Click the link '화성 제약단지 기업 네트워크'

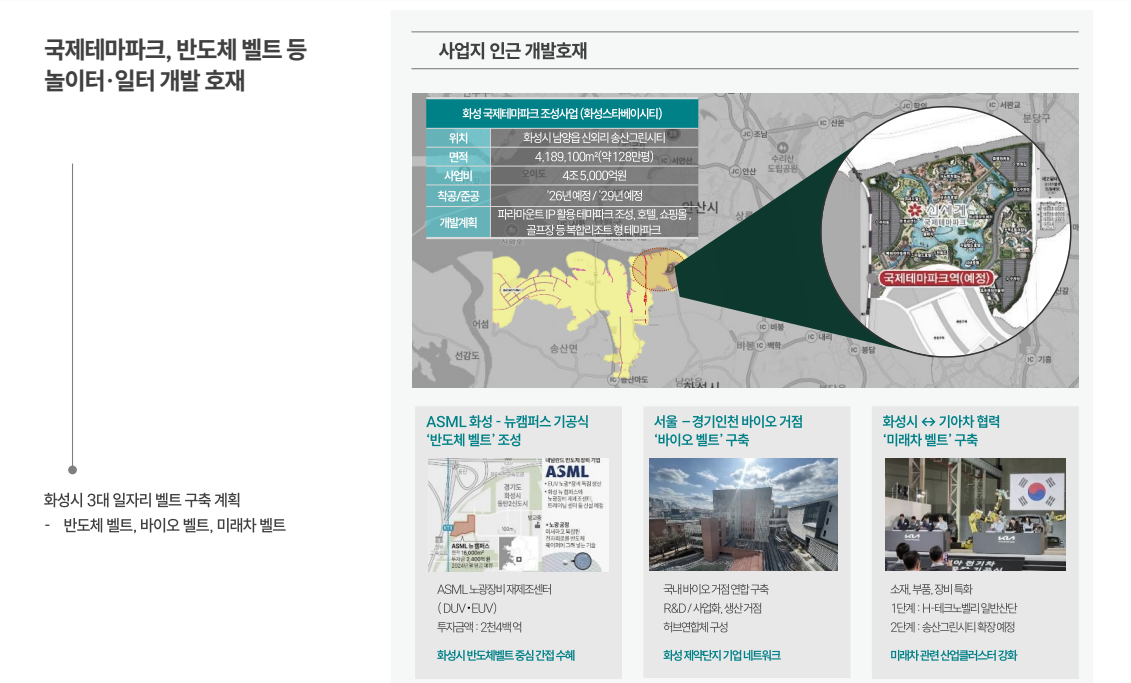click(721, 655)
